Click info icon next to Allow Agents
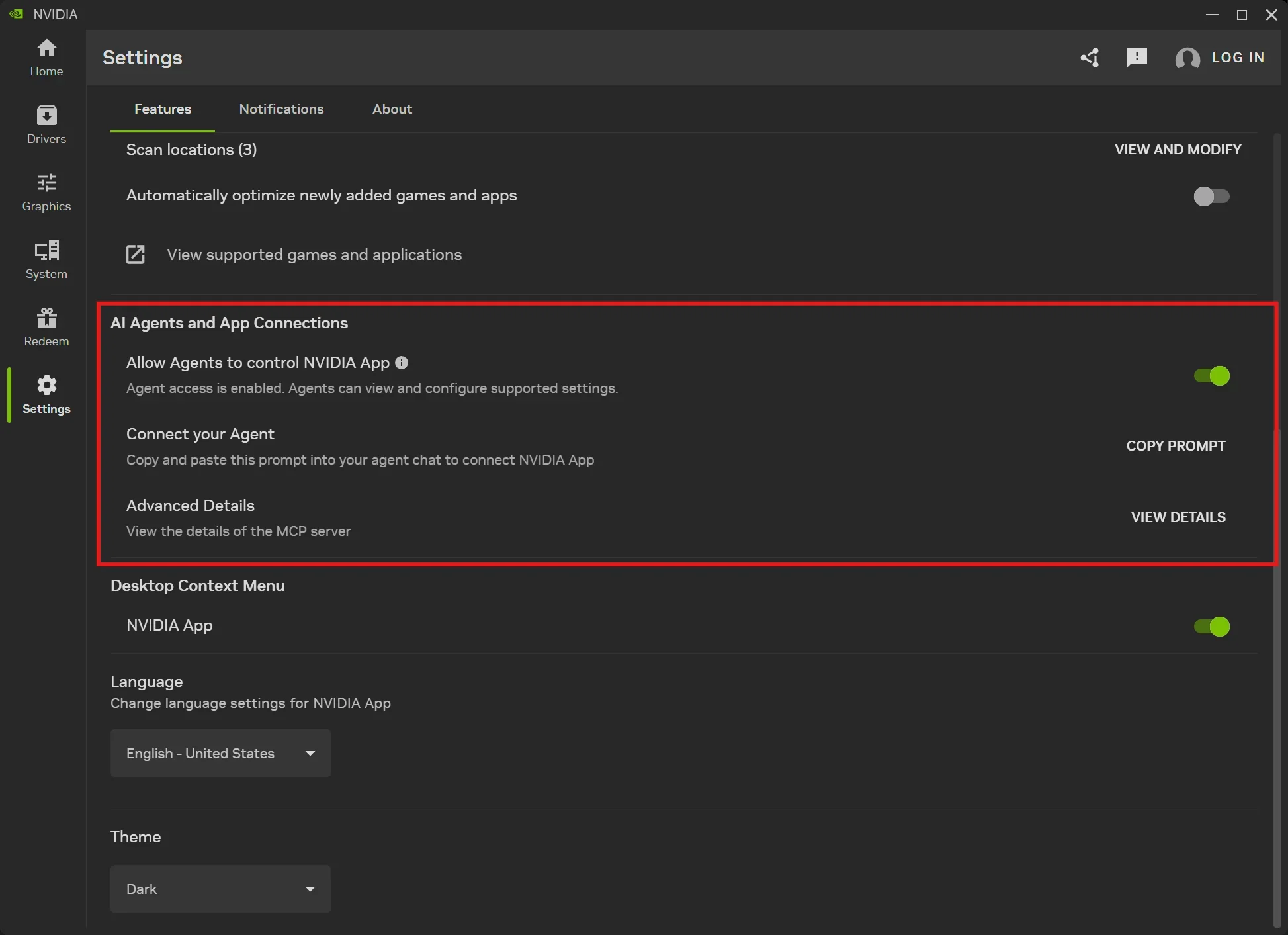This screenshot has height=935, width=1288. click(x=402, y=363)
